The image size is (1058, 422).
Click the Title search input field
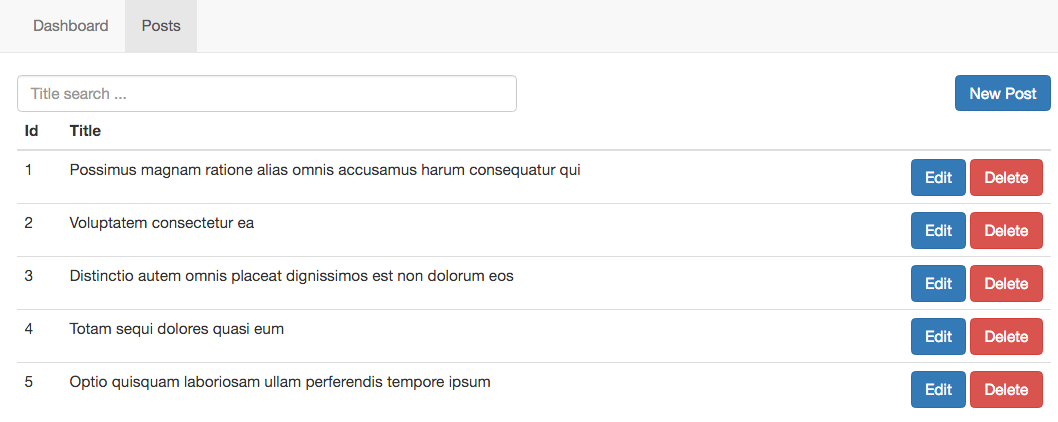(267, 94)
